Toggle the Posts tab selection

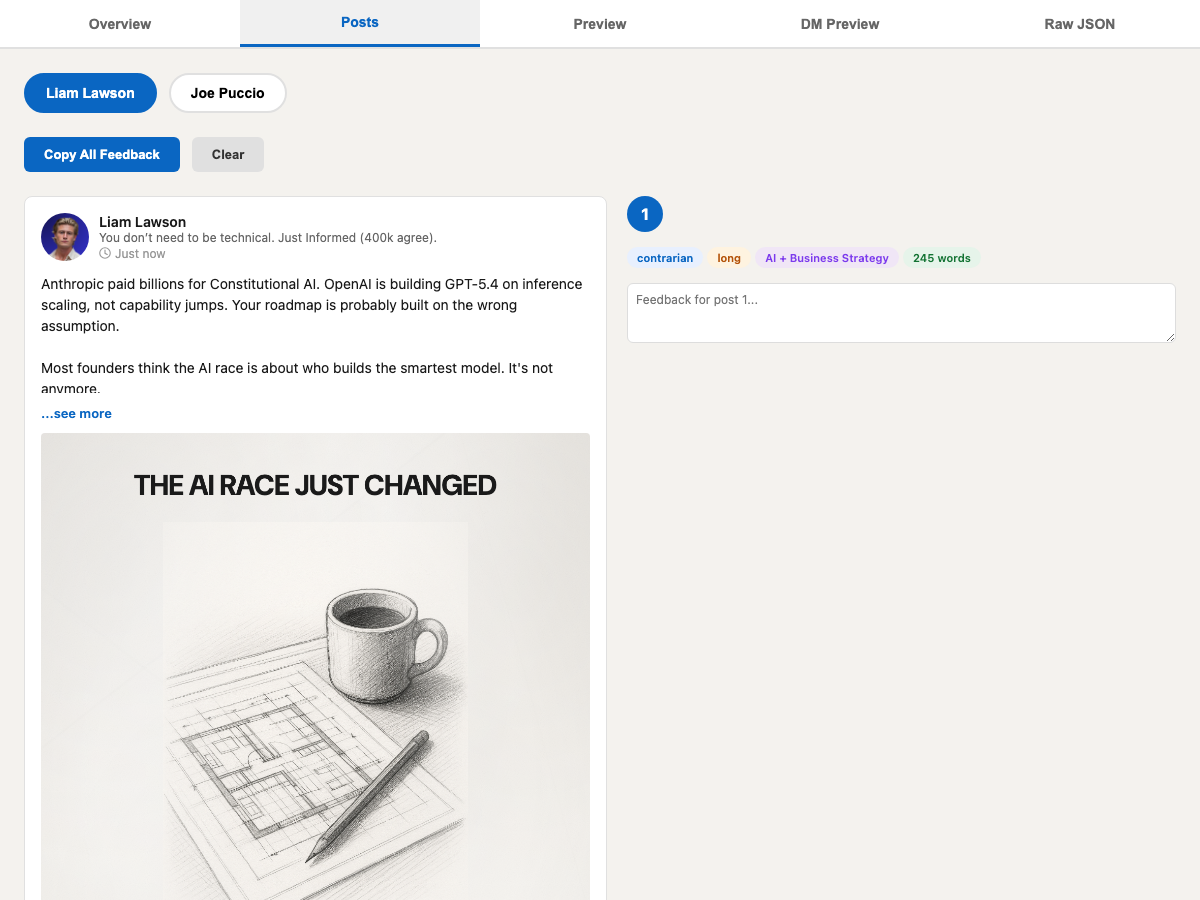tap(359, 22)
